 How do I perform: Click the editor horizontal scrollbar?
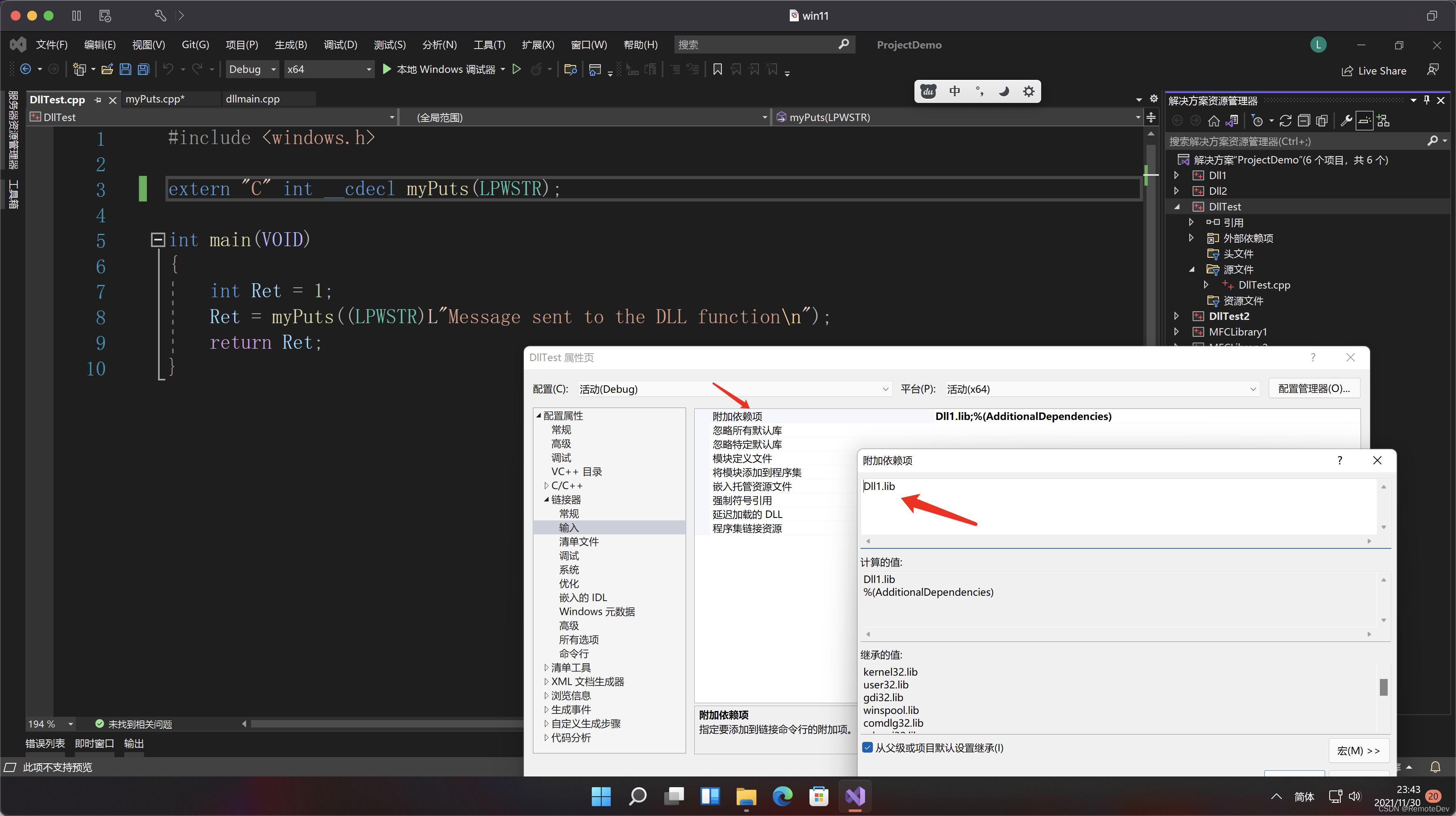click(386, 723)
